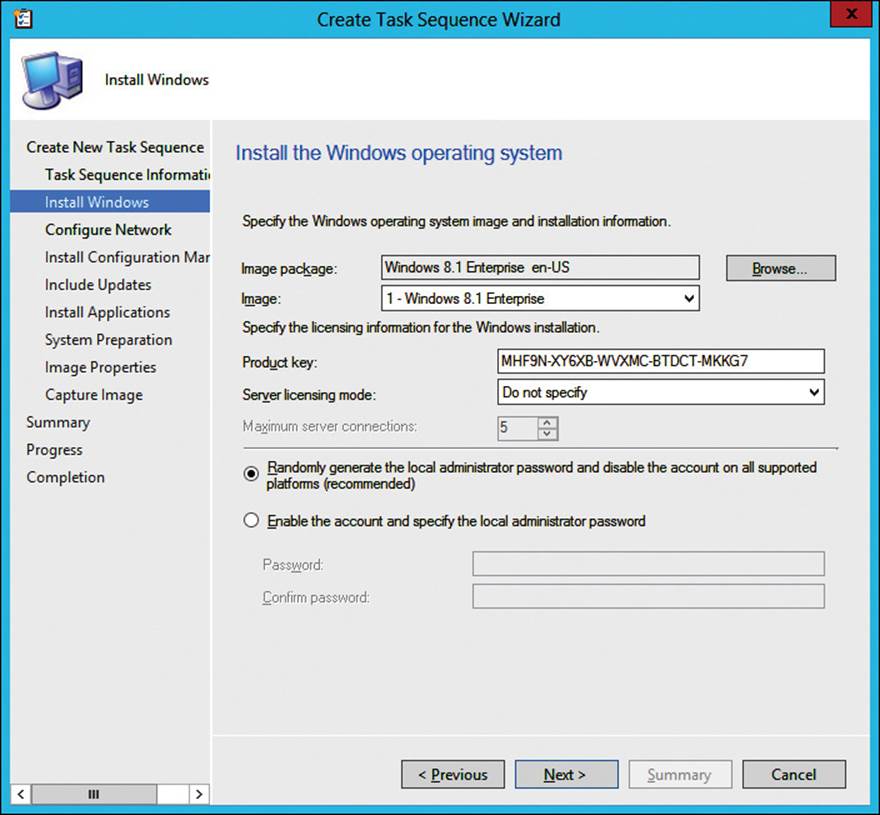Click the Browse button for image package

(x=781, y=268)
